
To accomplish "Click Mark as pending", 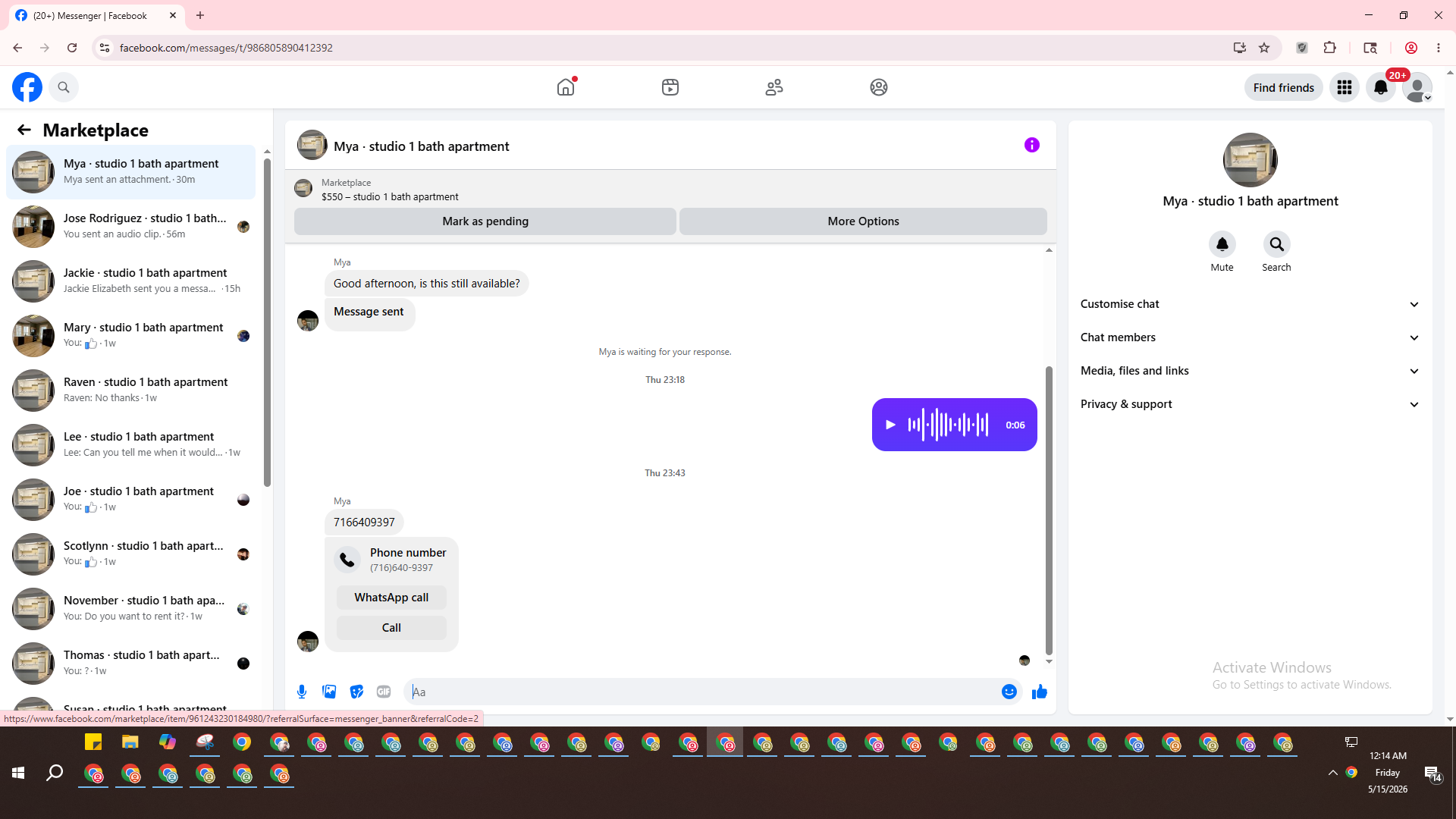I will [485, 221].
